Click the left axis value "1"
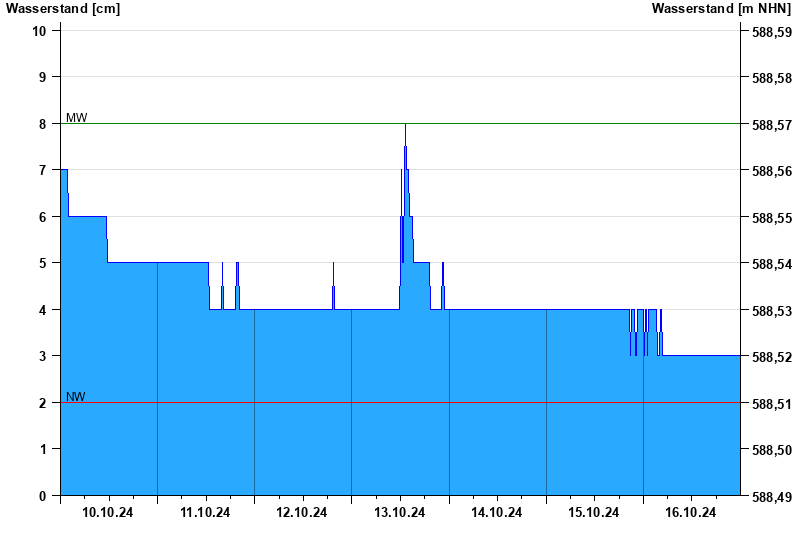The width and height of the screenshot is (800, 550). [x=42, y=449]
